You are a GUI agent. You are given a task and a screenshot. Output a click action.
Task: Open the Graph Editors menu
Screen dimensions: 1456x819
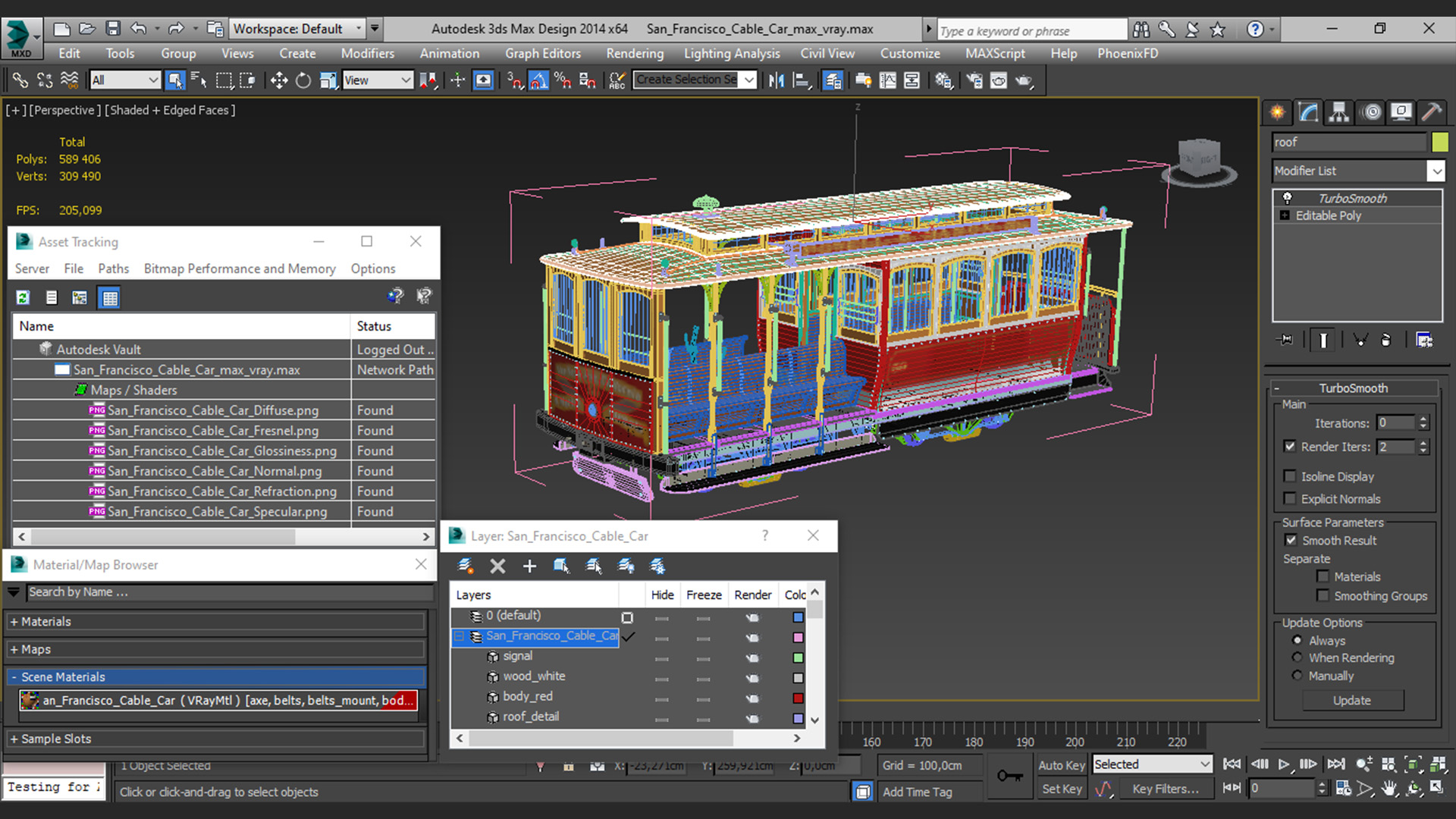click(543, 53)
